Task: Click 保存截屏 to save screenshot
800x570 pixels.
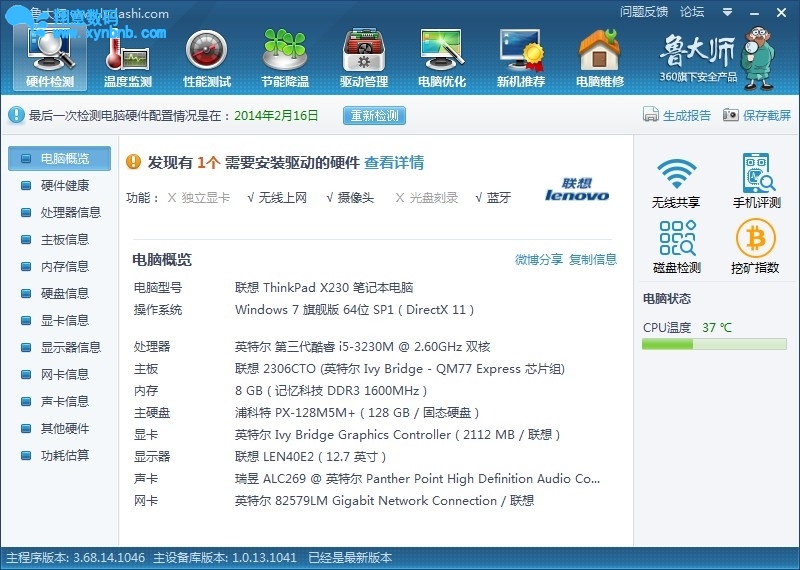Action: 757,115
